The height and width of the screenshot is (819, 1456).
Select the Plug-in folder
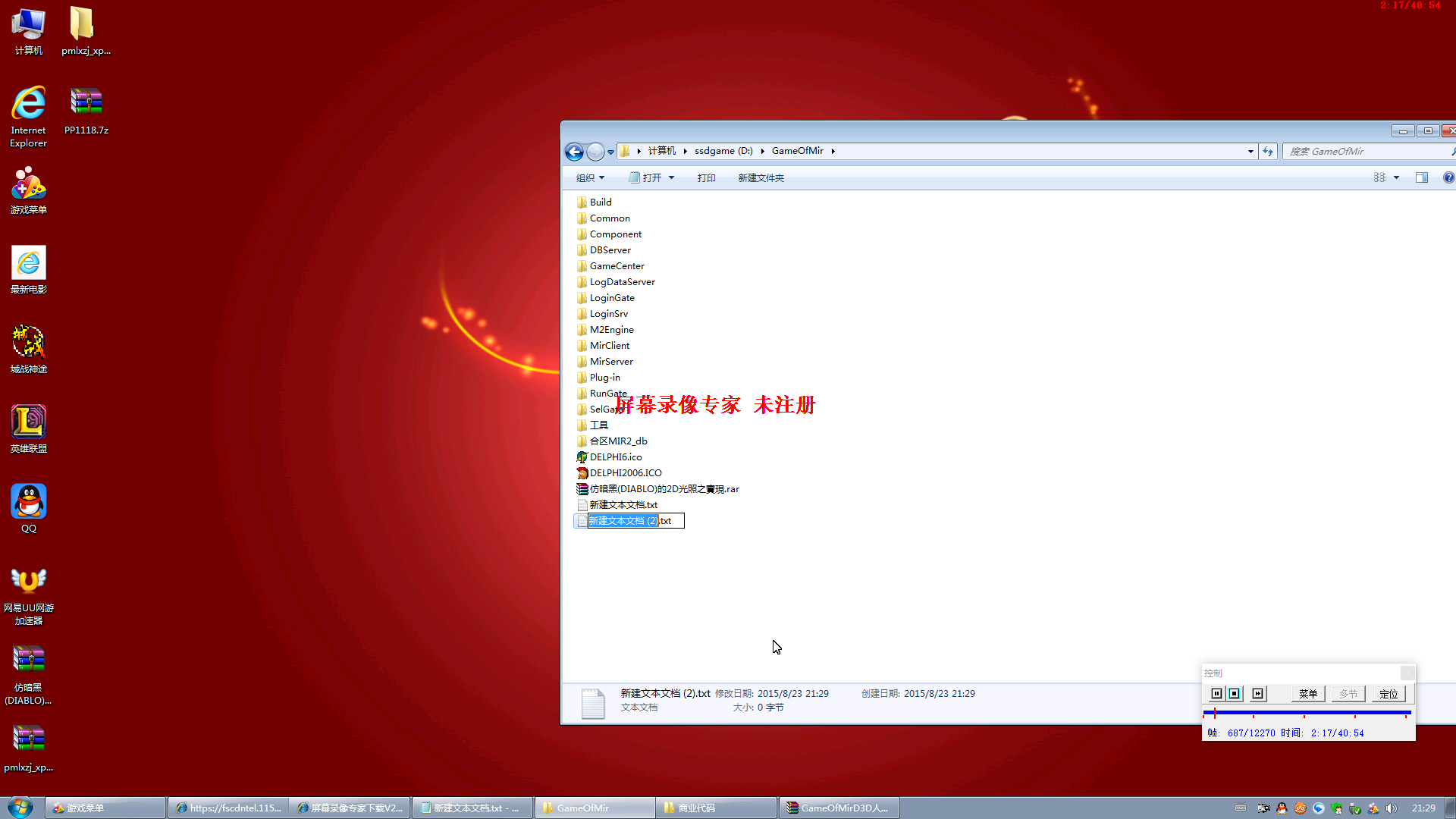(598, 378)
